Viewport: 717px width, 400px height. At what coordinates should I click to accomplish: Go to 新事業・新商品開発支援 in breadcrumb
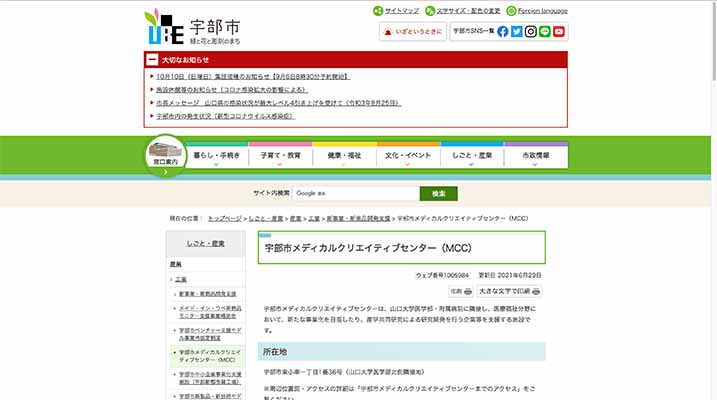click(x=358, y=219)
